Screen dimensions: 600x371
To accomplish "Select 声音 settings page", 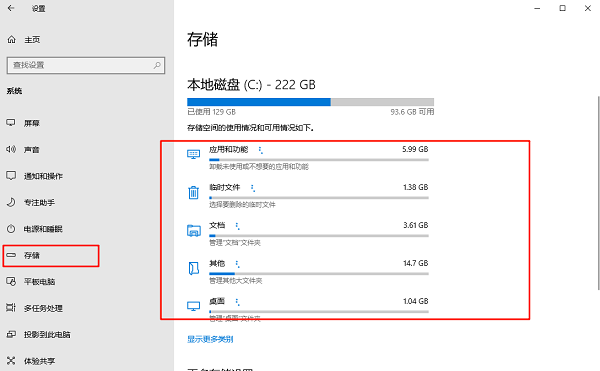I will [32, 150].
